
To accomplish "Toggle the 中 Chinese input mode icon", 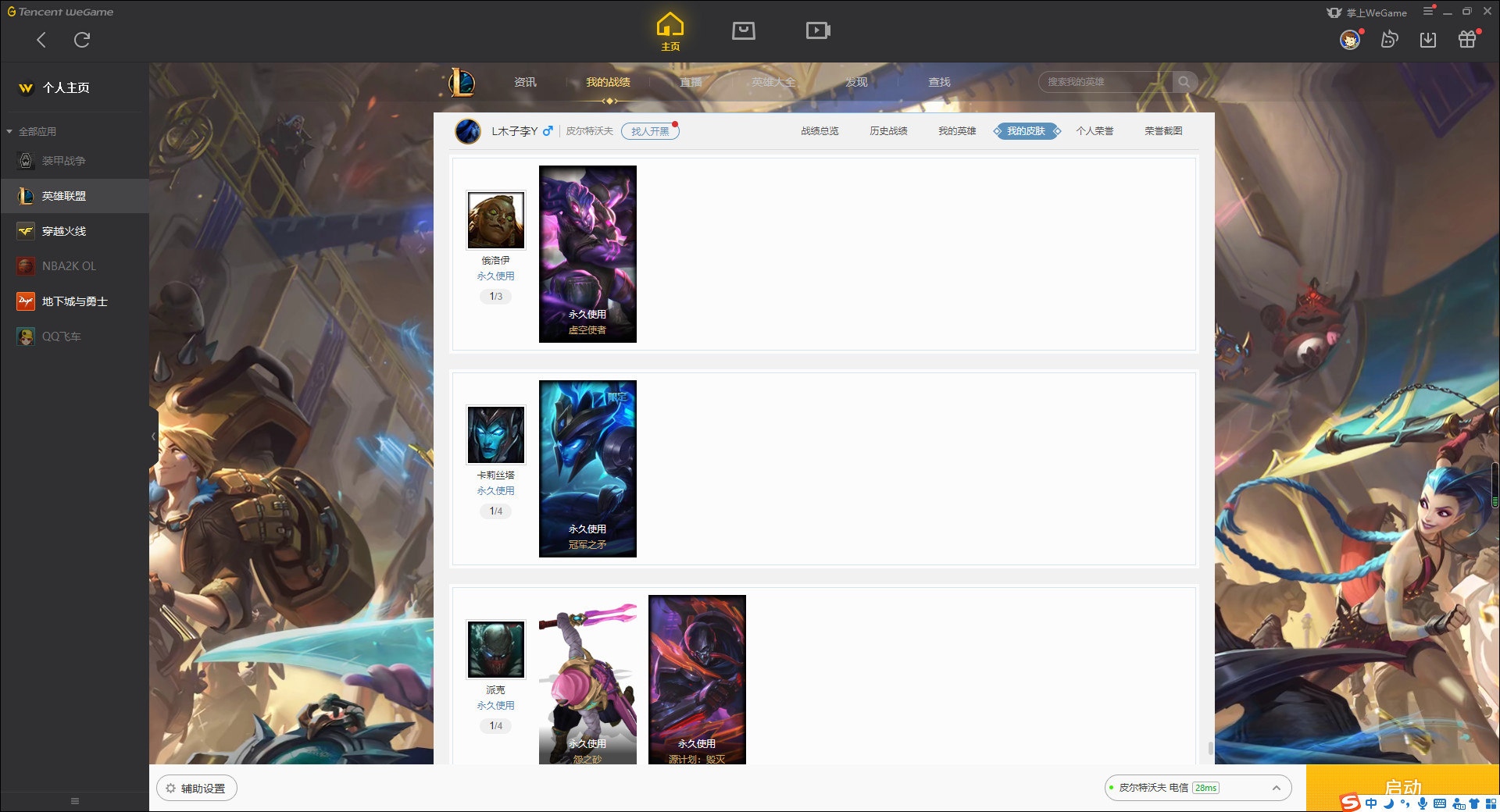I will pos(1371,803).
